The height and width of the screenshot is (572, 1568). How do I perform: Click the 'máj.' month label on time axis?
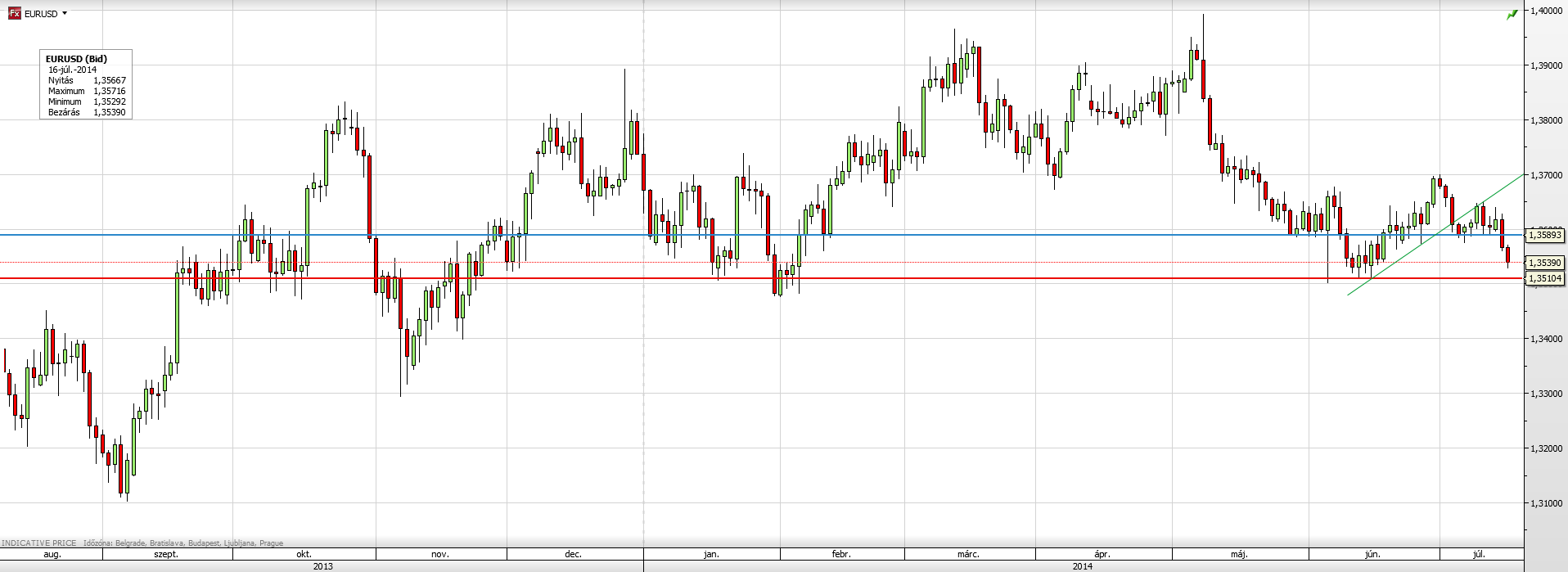point(1240,554)
